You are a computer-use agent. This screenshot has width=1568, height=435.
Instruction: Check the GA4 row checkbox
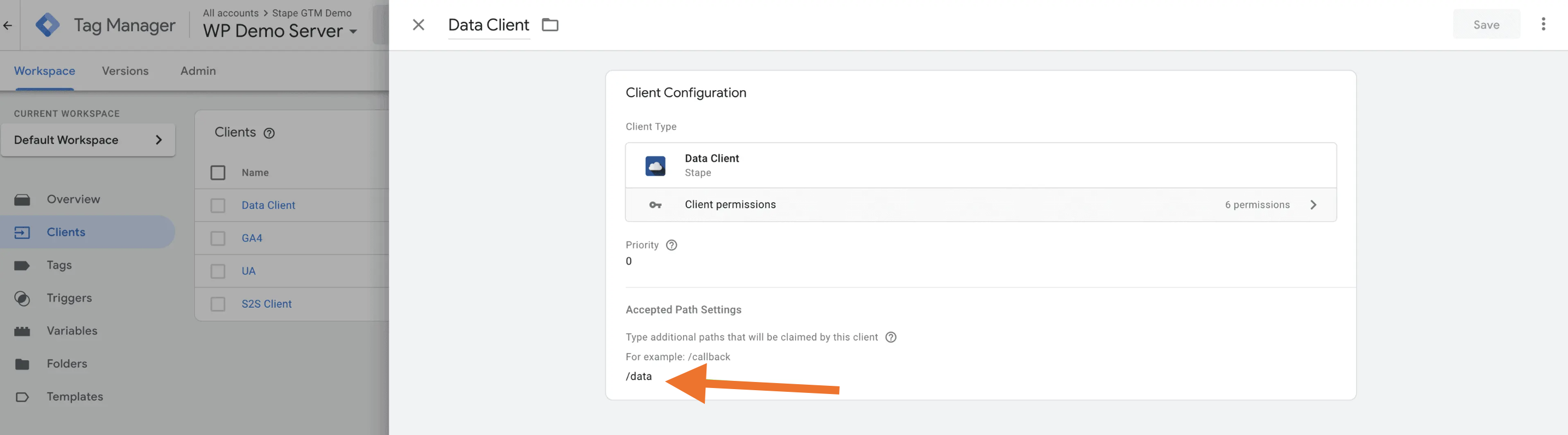tap(217, 238)
